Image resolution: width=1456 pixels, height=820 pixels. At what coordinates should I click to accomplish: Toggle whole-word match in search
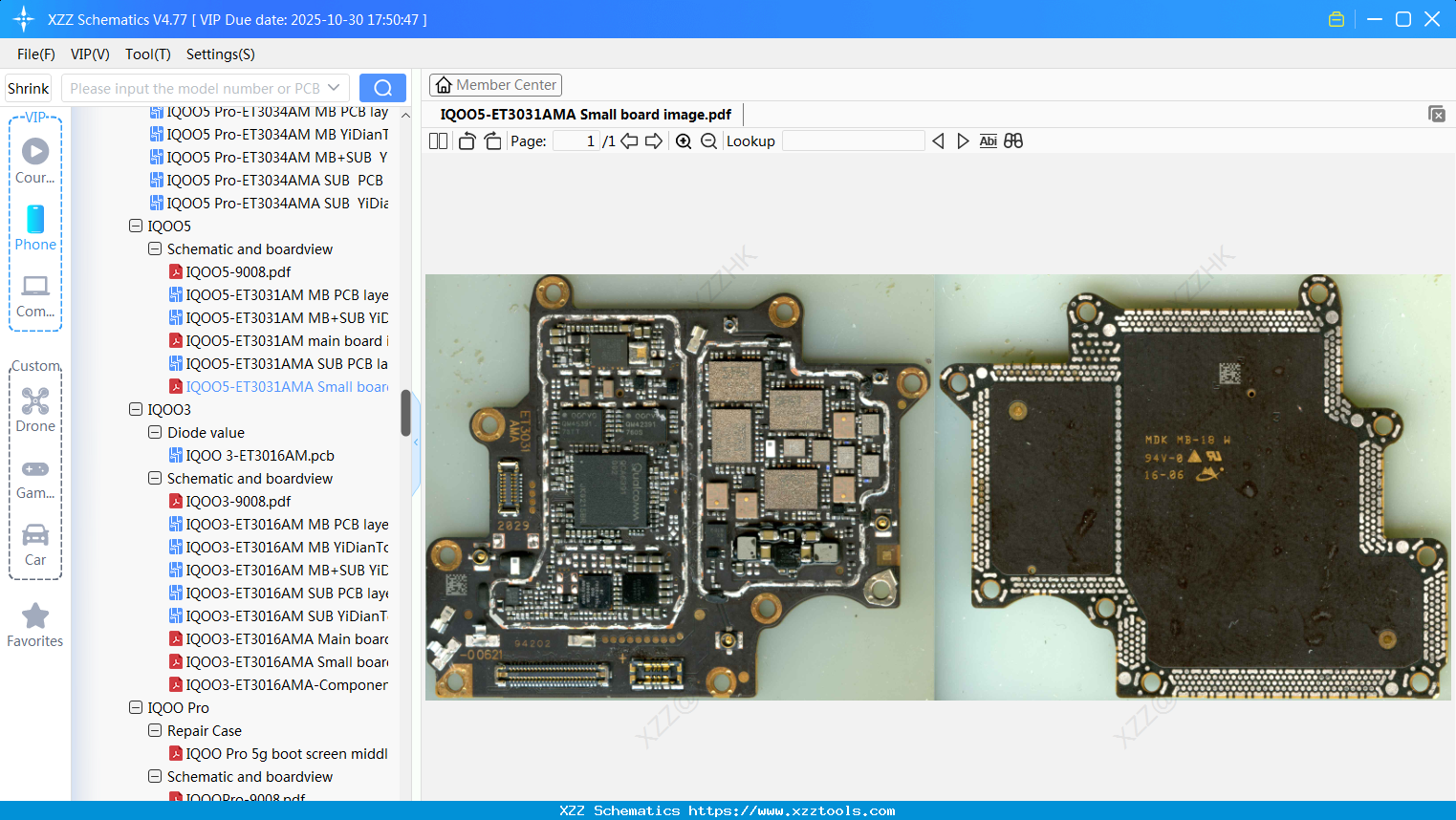pyautogui.click(x=1013, y=140)
